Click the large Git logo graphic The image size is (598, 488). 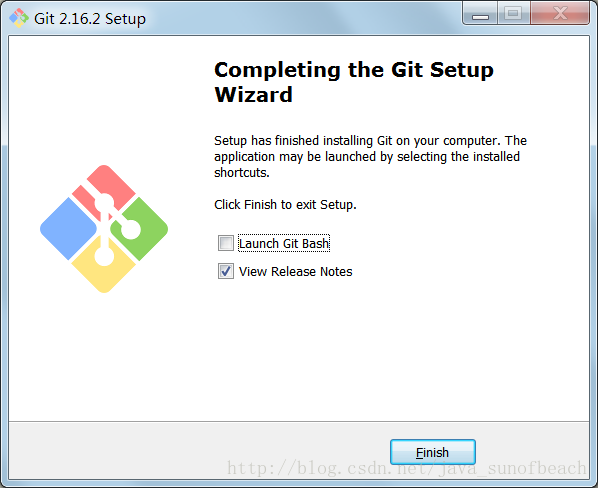coord(104,229)
